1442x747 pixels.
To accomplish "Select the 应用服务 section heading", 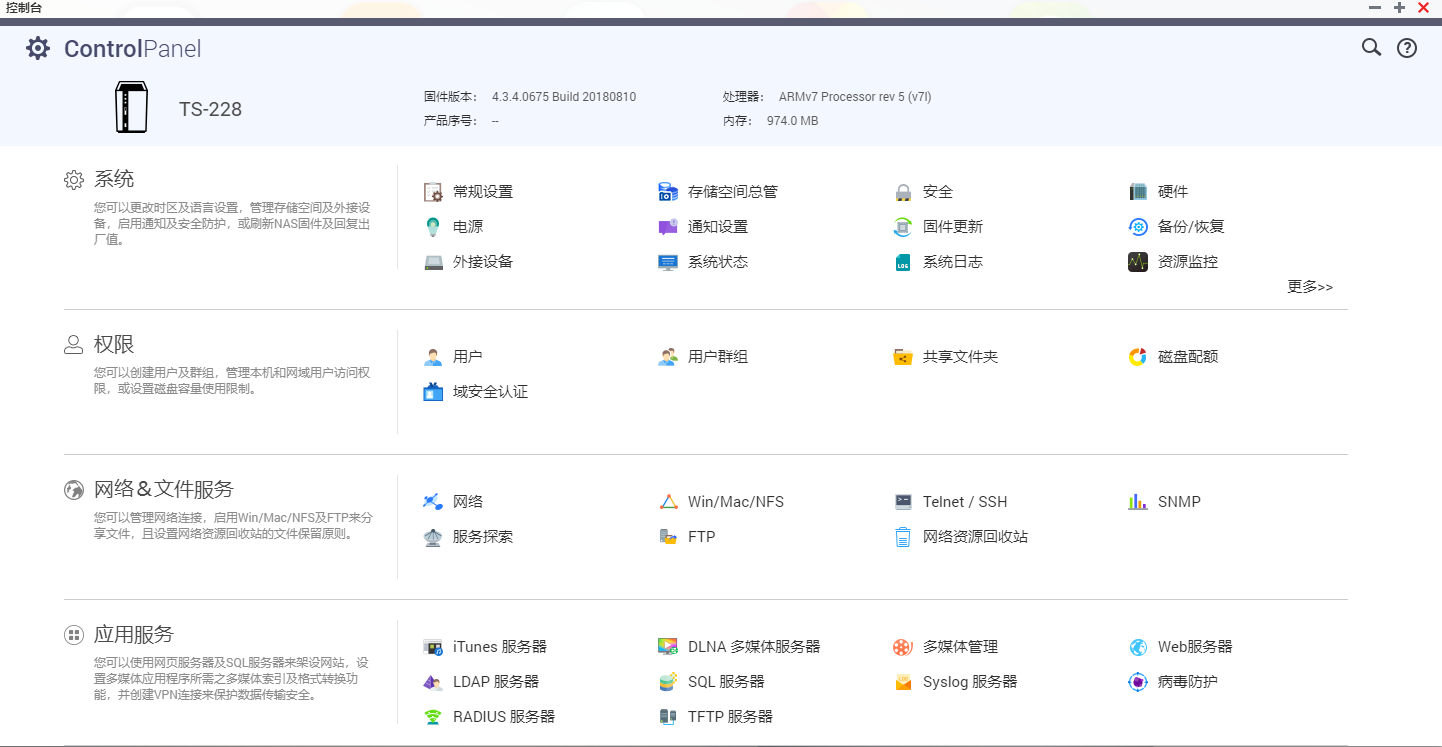I will pos(134,634).
